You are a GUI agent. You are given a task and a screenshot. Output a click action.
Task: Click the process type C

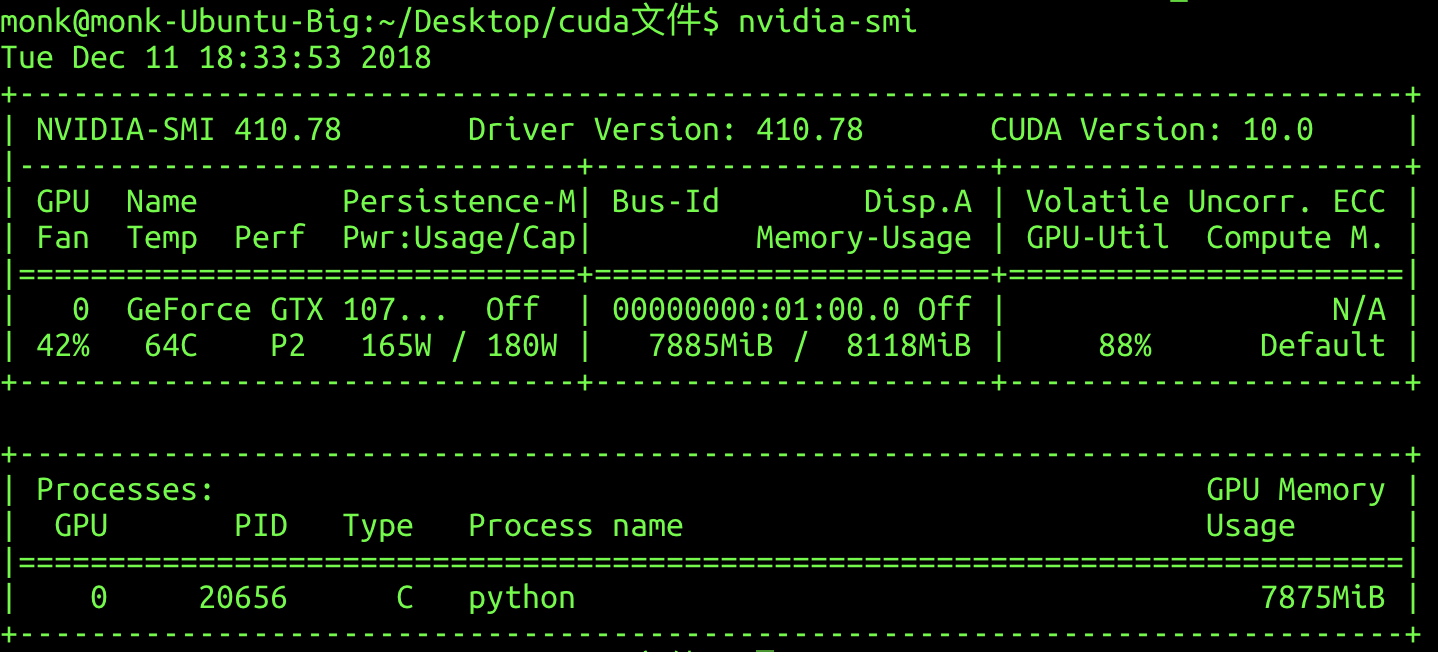[x=405, y=598]
